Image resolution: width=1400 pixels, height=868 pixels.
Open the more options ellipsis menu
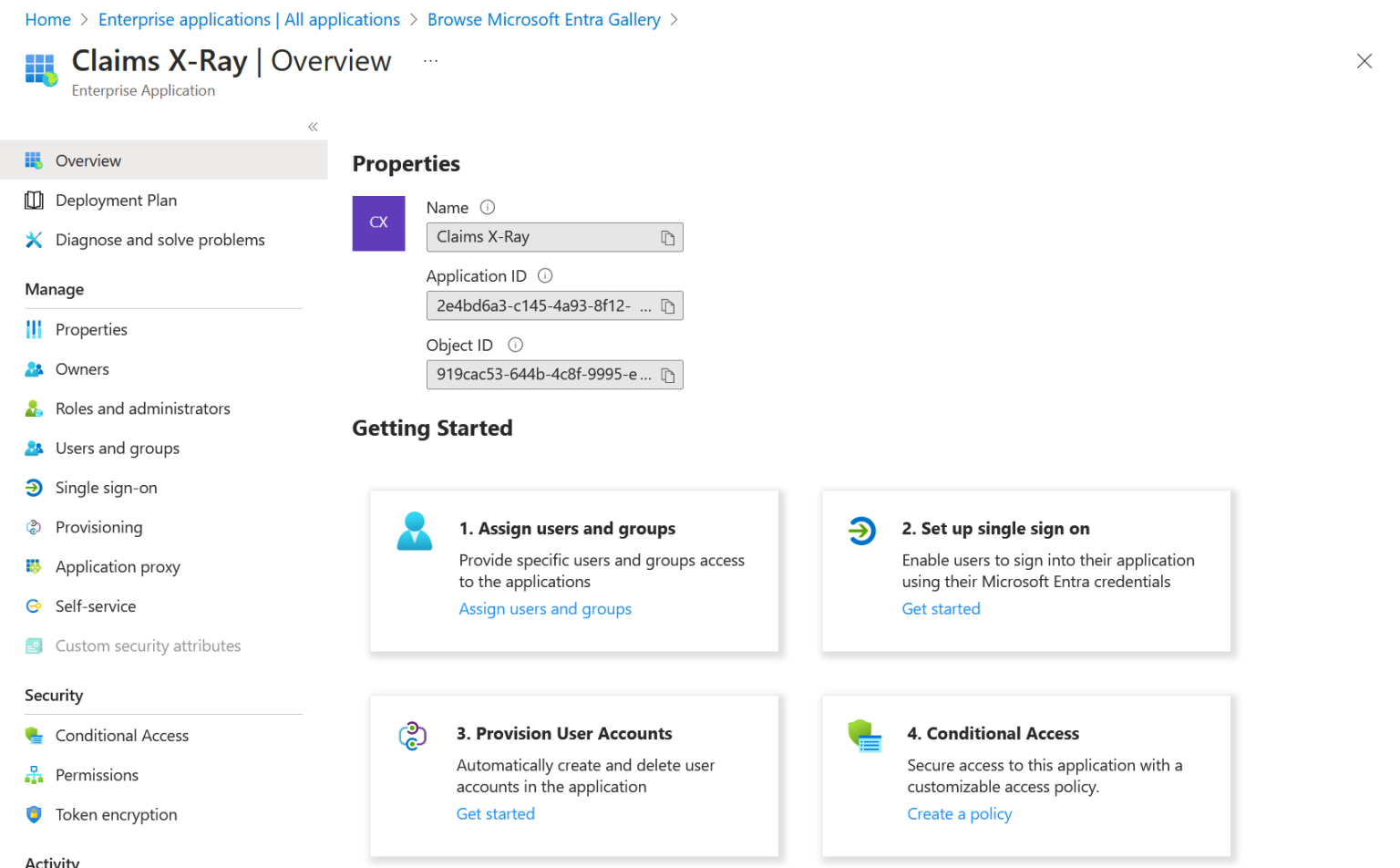click(x=429, y=61)
